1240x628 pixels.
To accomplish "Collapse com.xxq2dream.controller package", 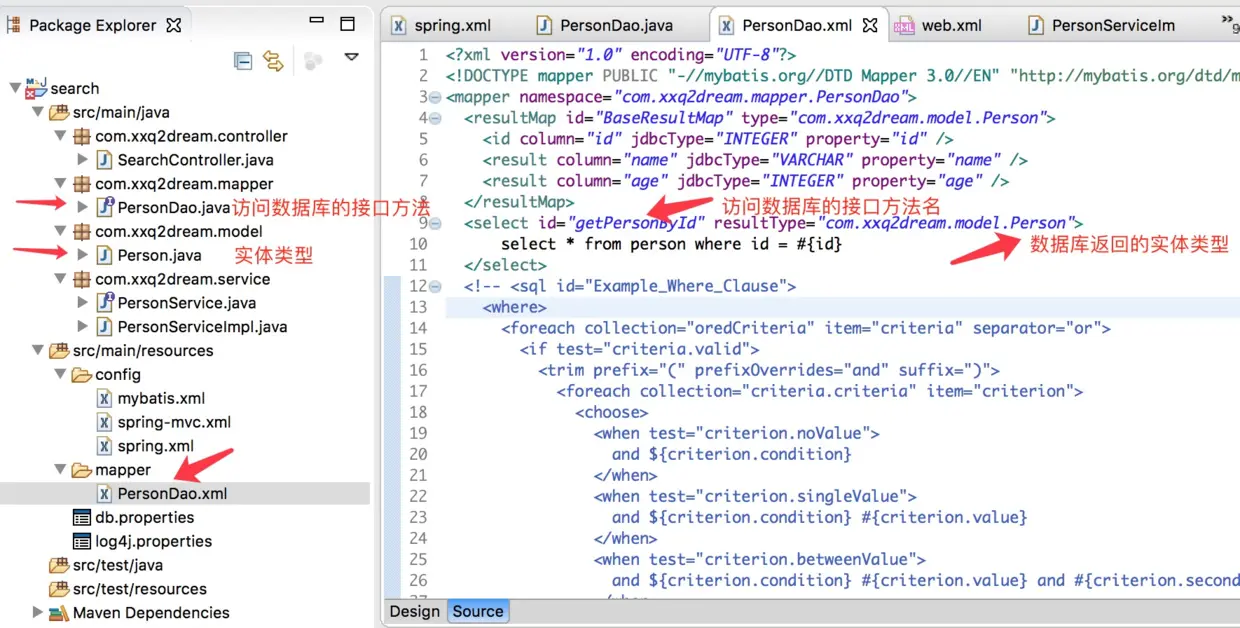I will [60, 136].
